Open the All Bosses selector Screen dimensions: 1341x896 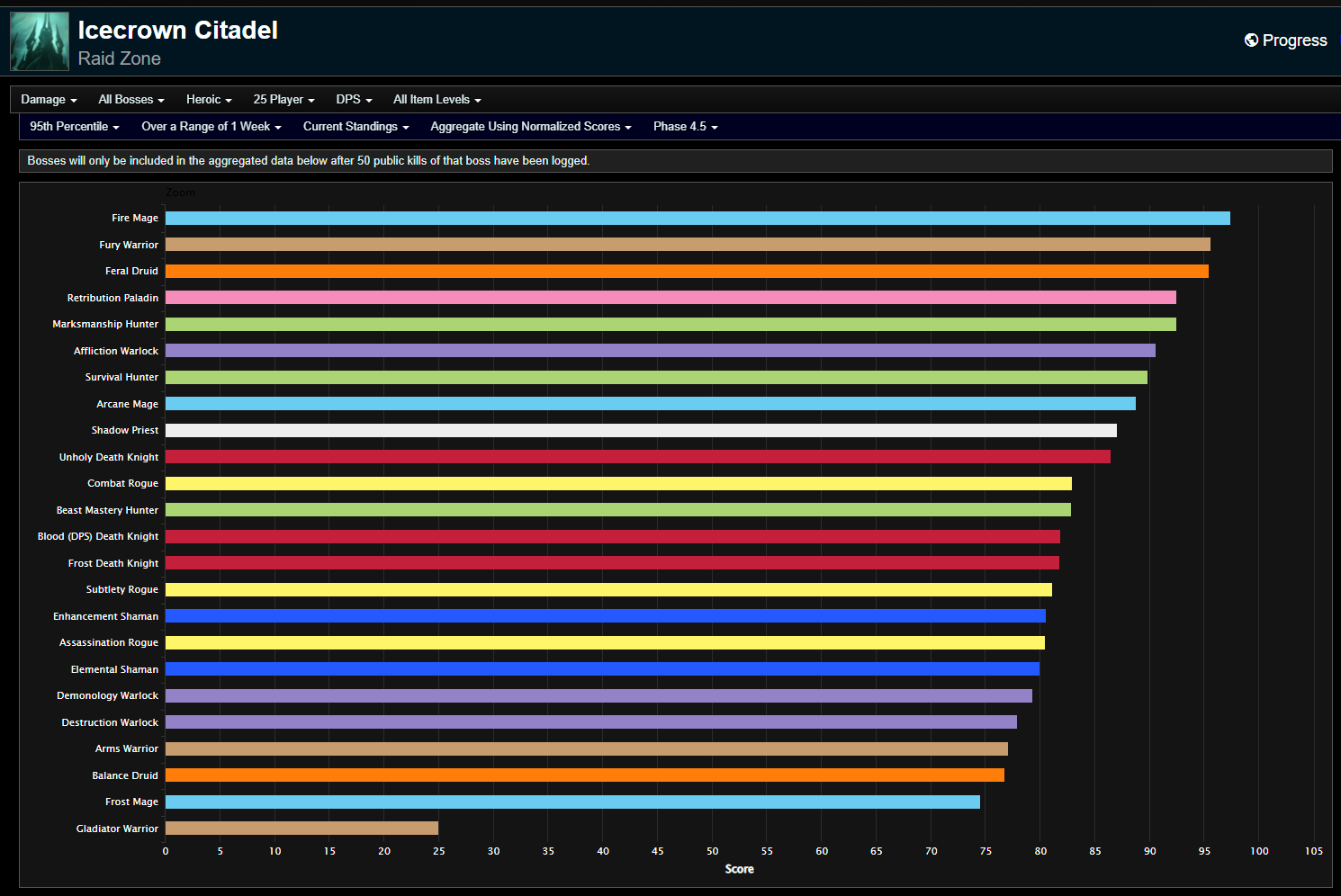[130, 99]
